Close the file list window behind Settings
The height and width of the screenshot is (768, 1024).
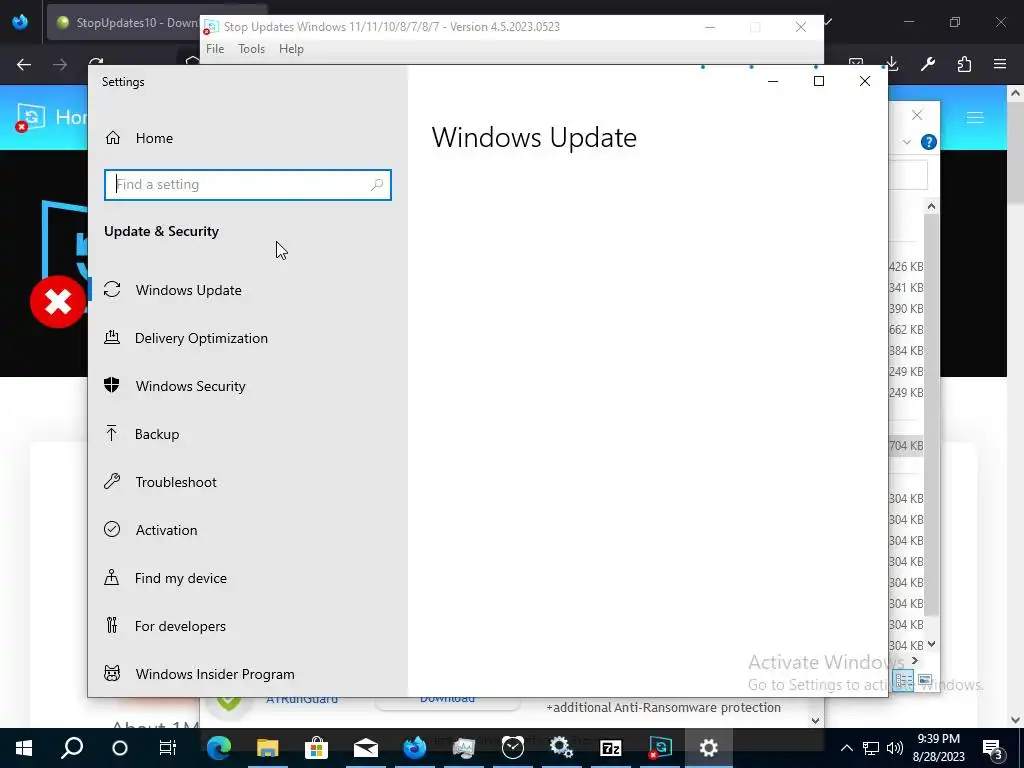[917, 115]
